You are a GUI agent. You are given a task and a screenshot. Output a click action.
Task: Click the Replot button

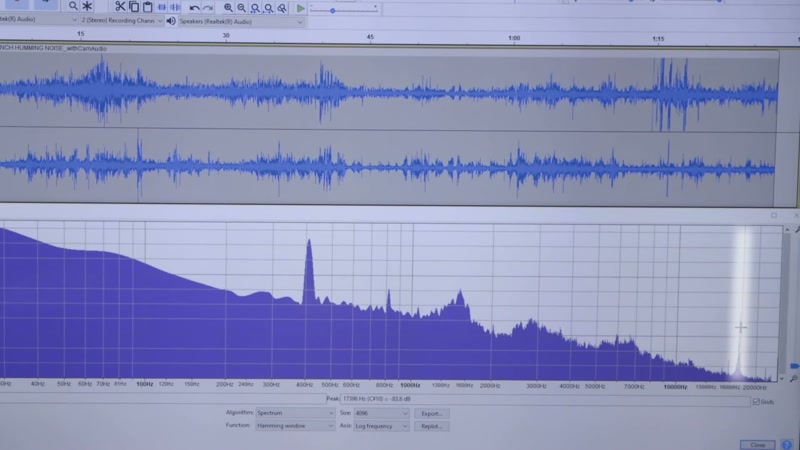(432, 427)
